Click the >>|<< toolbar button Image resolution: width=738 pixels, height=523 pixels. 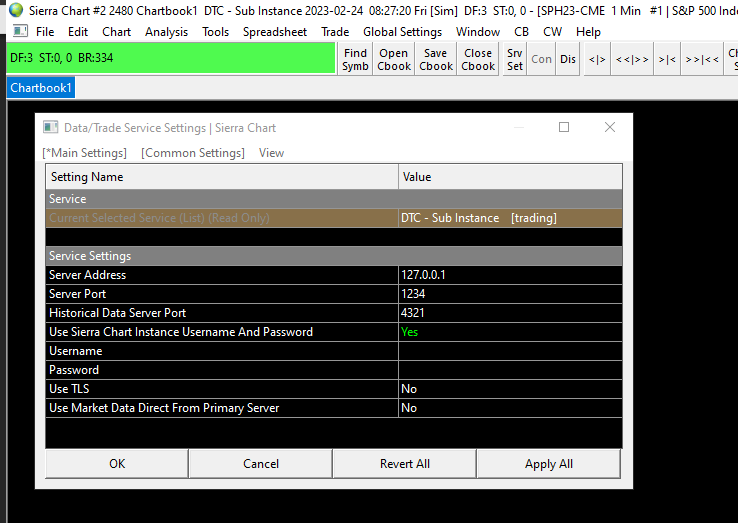click(702, 59)
